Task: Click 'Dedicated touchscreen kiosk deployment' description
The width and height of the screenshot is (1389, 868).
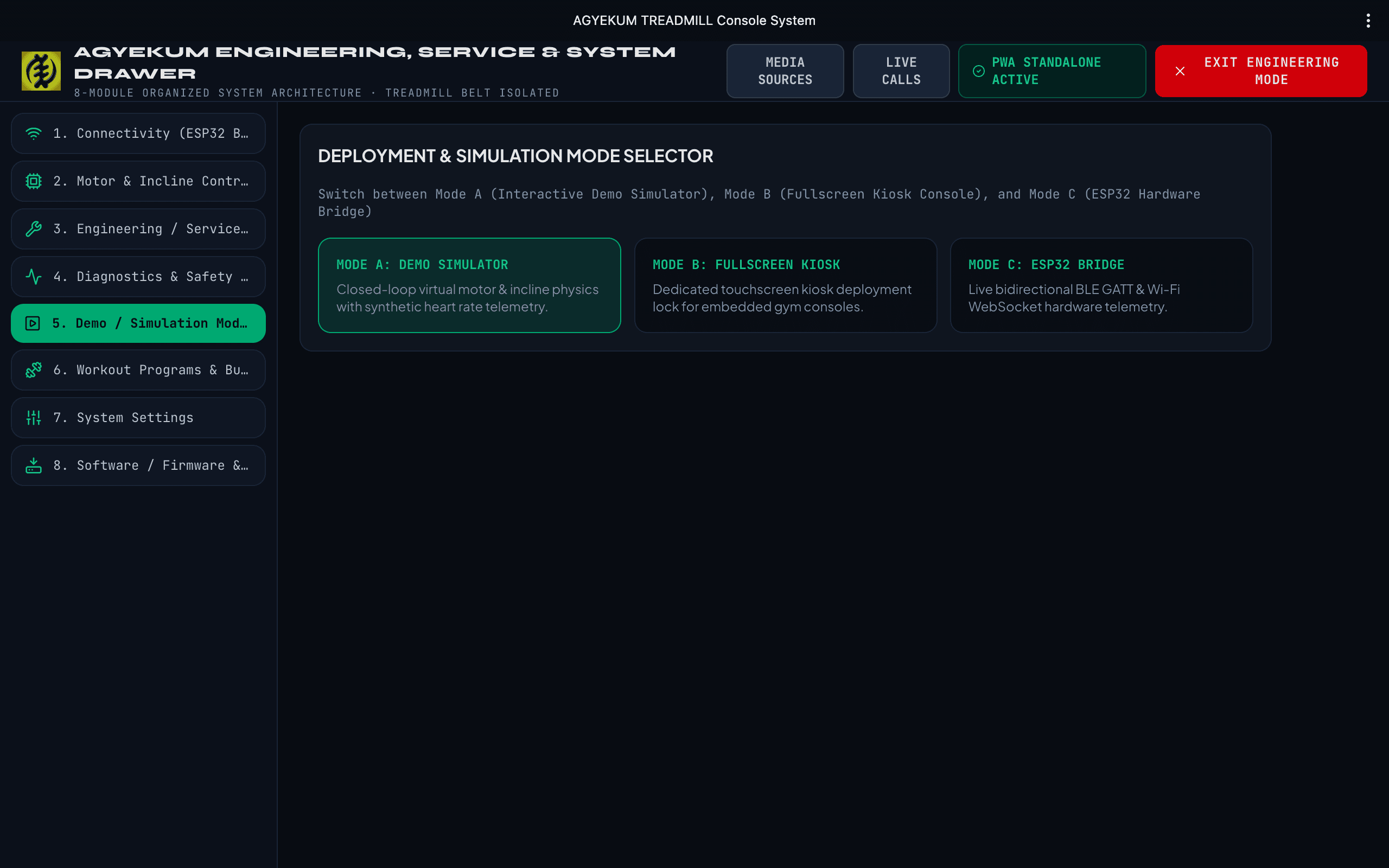Action: (x=782, y=298)
